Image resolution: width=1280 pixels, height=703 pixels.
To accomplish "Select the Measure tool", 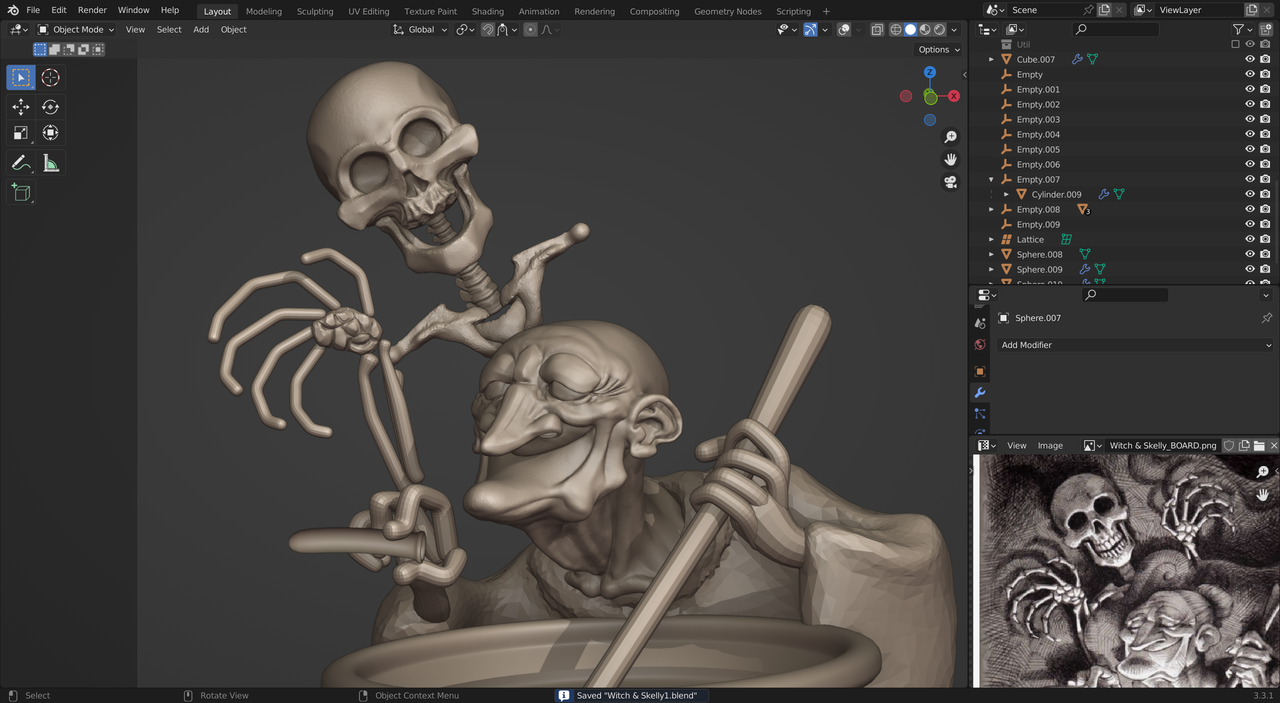I will pos(50,163).
